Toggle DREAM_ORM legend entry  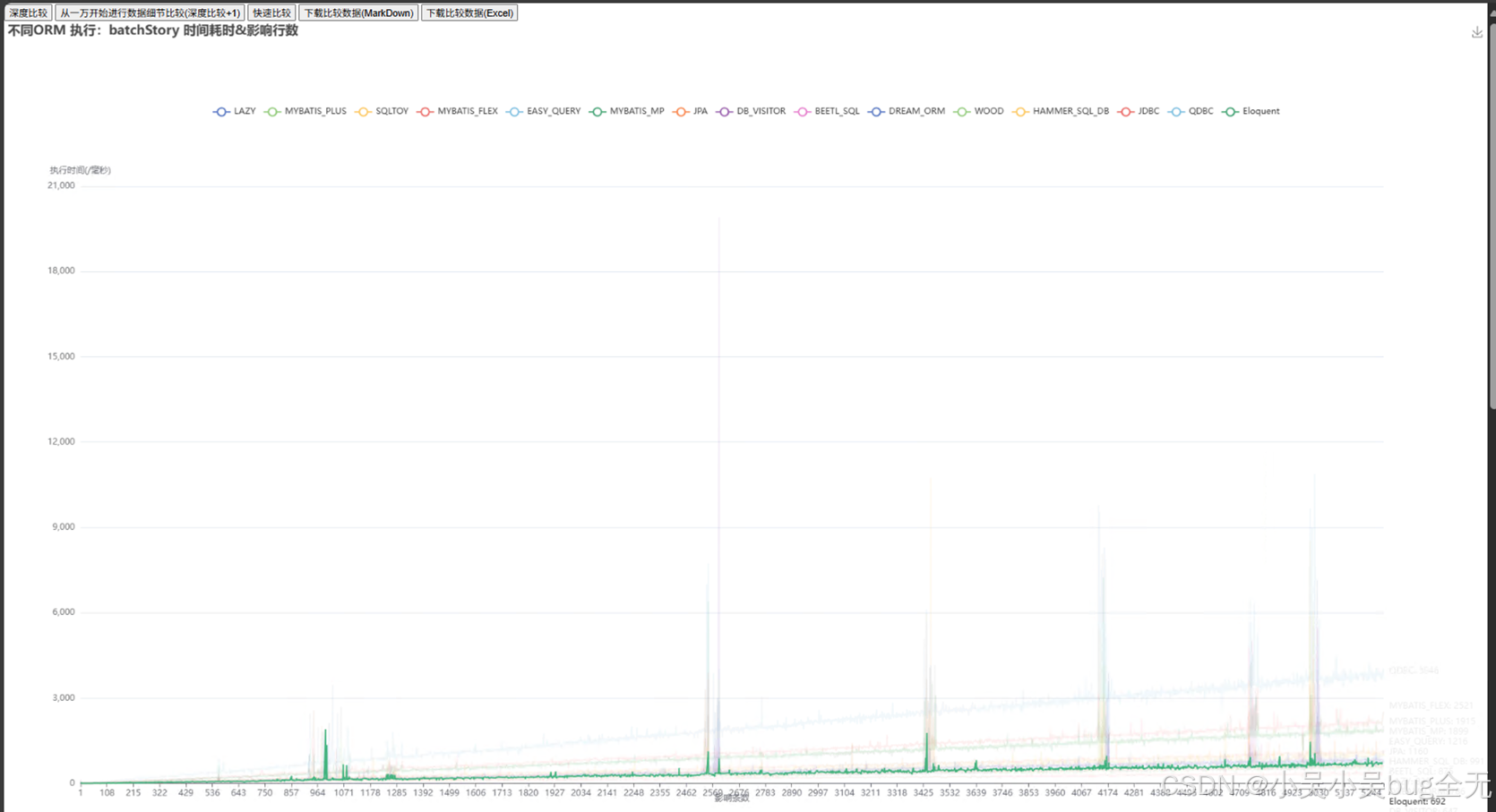(907, 111)
